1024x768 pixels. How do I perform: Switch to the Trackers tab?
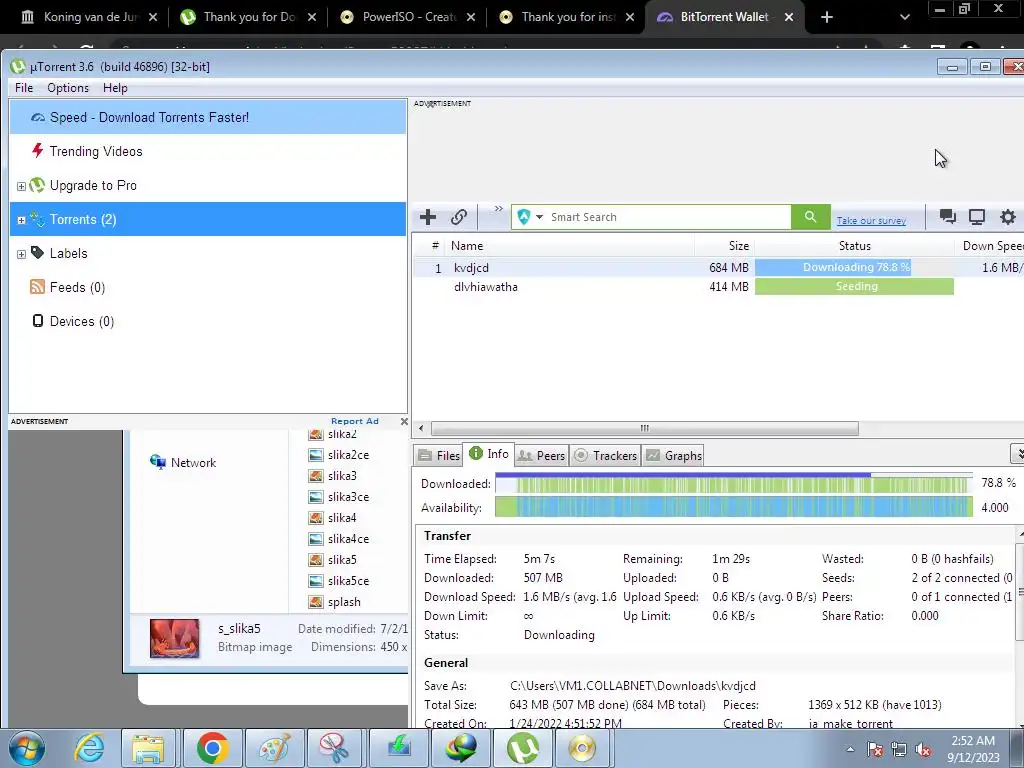click(x=605, y=456)
